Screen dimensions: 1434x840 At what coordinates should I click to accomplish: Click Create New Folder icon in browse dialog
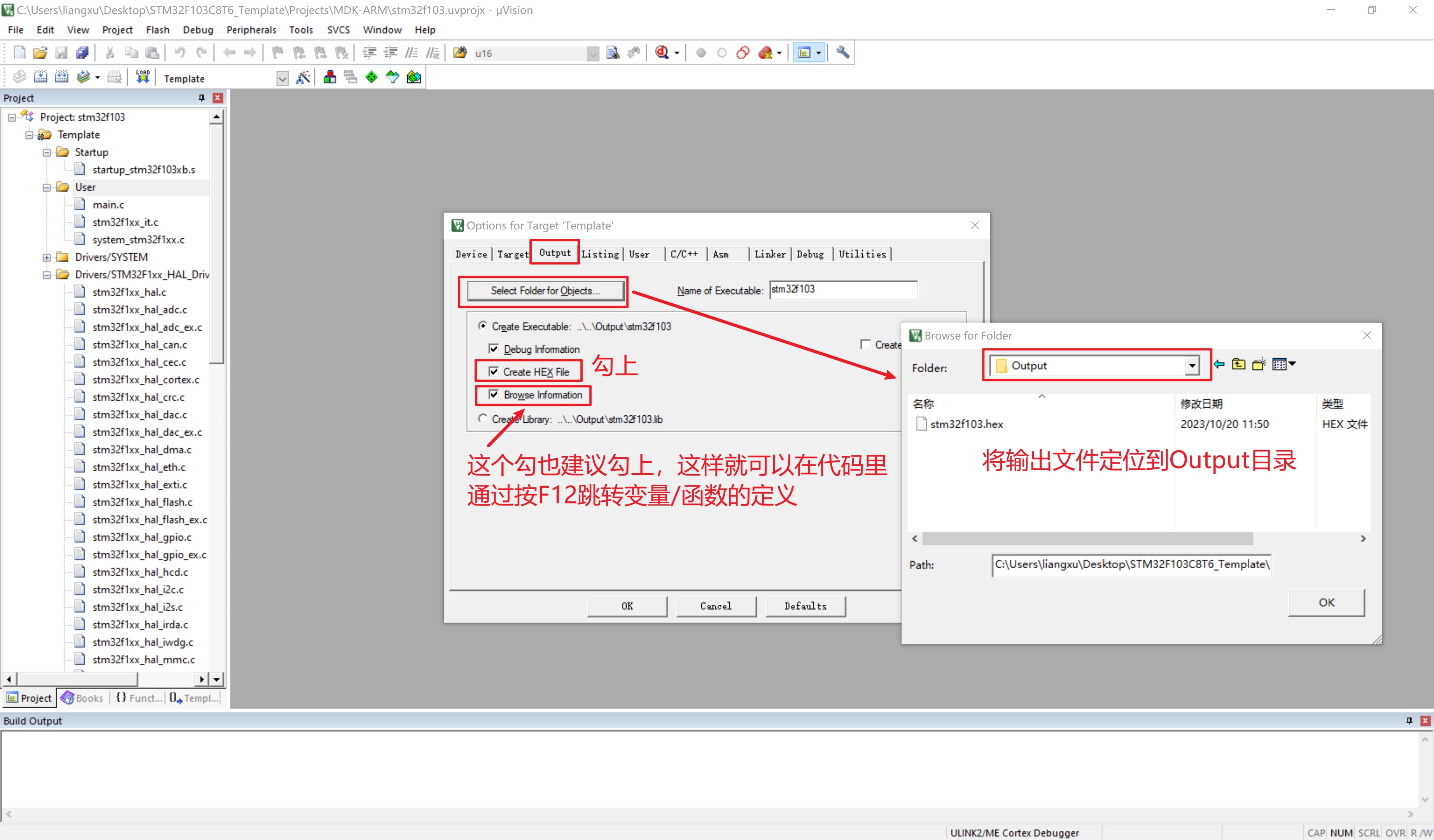click(1259, 364)
